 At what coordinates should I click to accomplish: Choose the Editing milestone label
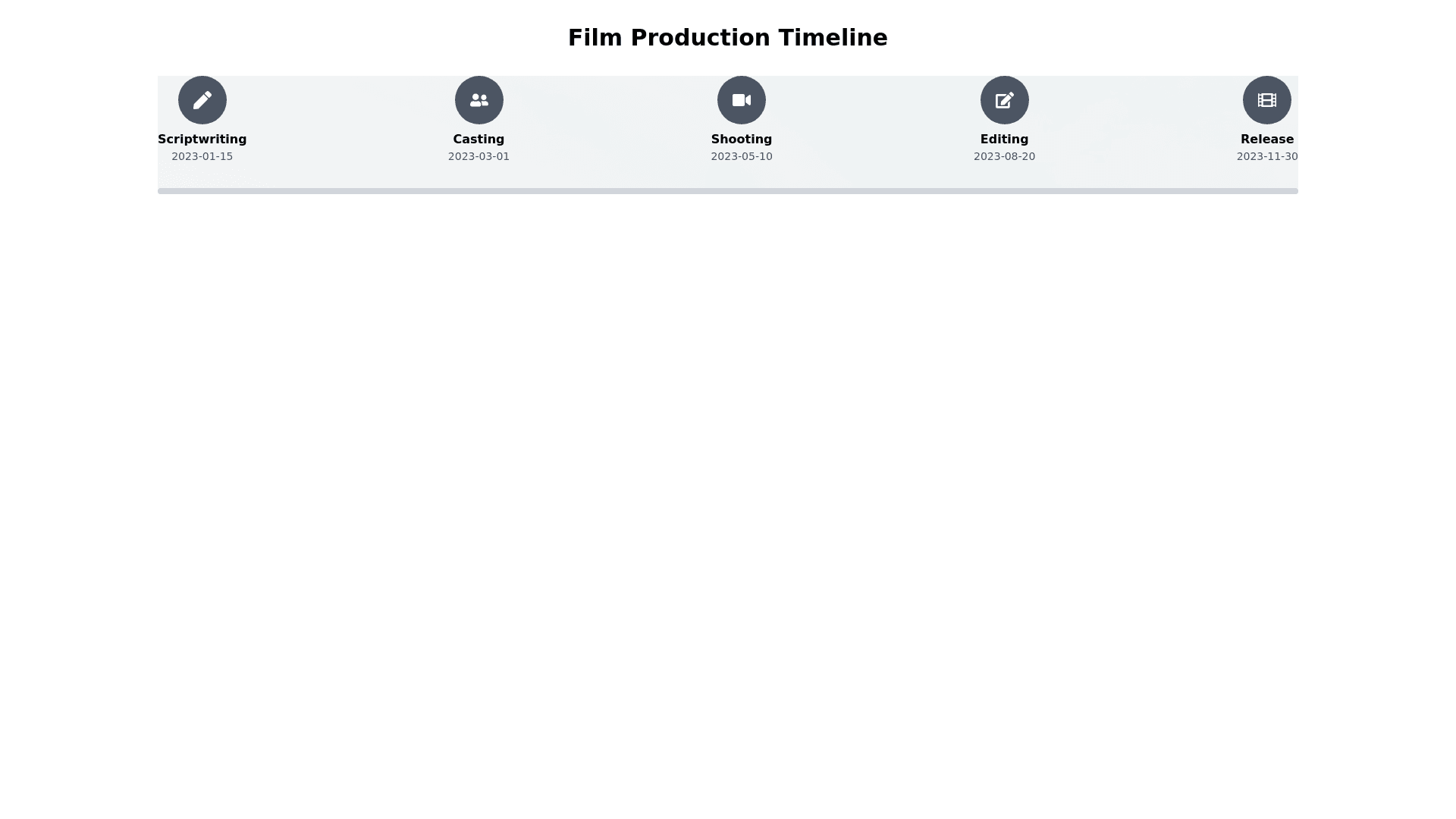coord(1004,140)
